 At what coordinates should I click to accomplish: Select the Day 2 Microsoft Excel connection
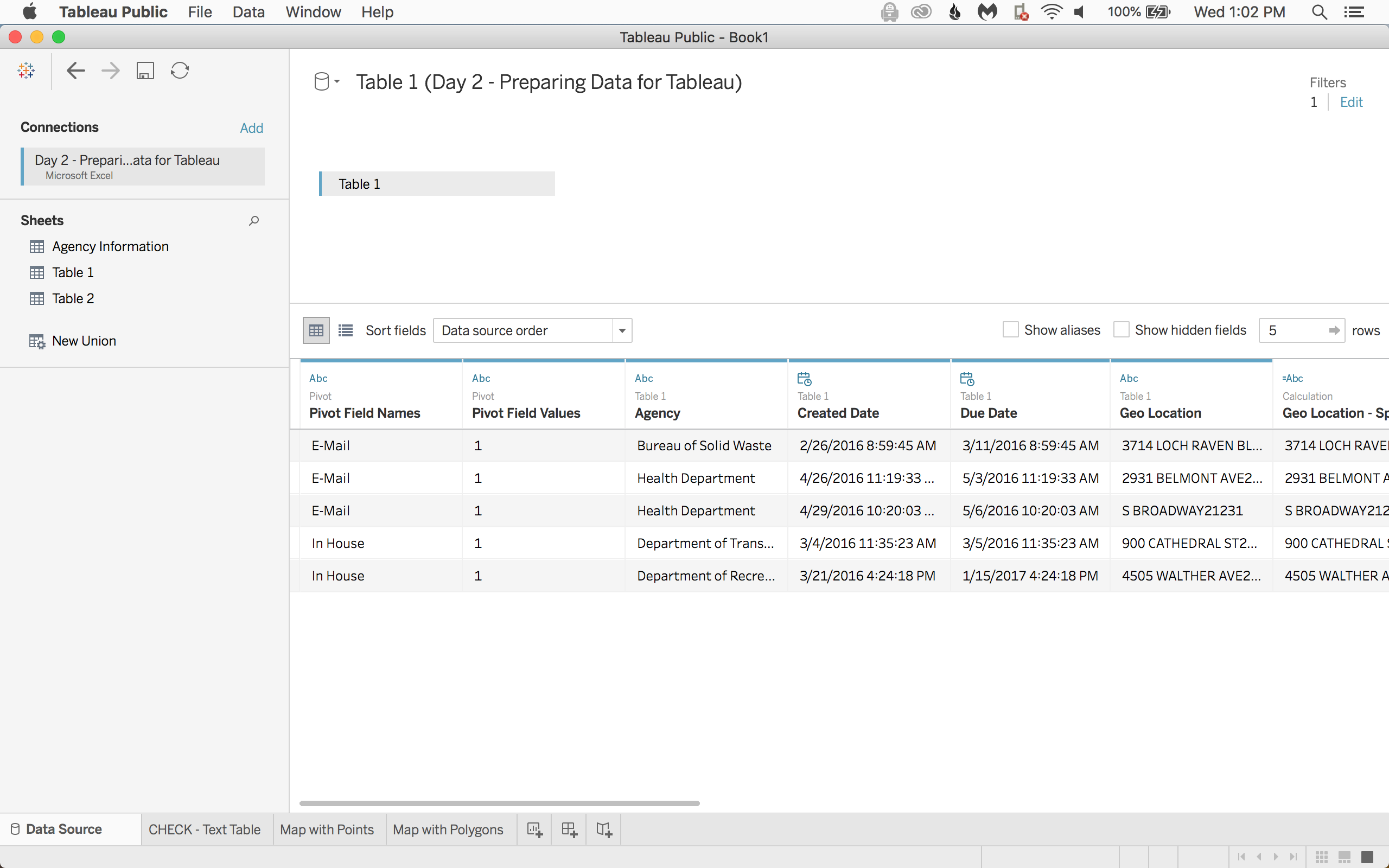pos(143,167)
